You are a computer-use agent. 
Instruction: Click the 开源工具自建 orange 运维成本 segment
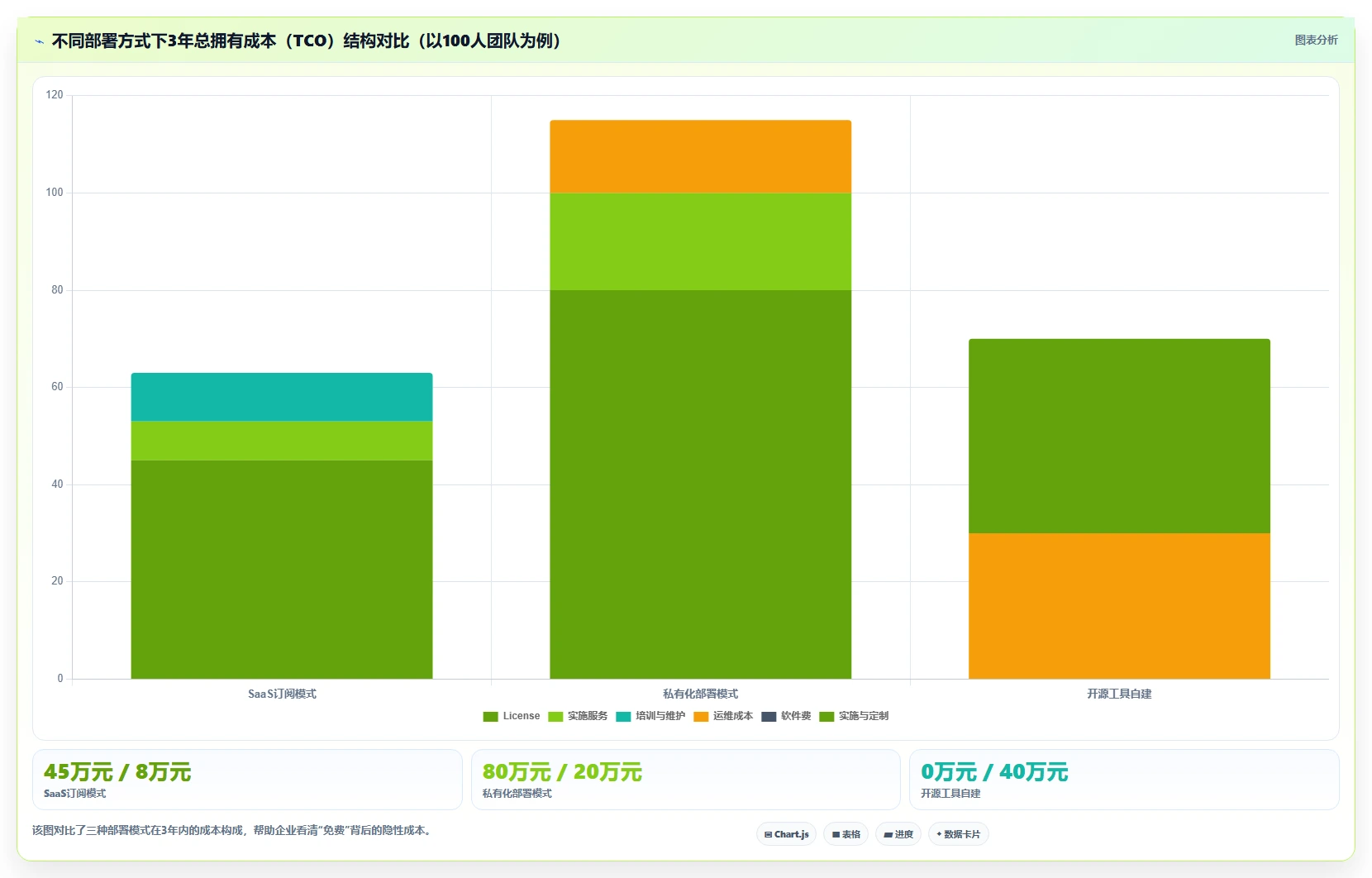click(1119, 606)
